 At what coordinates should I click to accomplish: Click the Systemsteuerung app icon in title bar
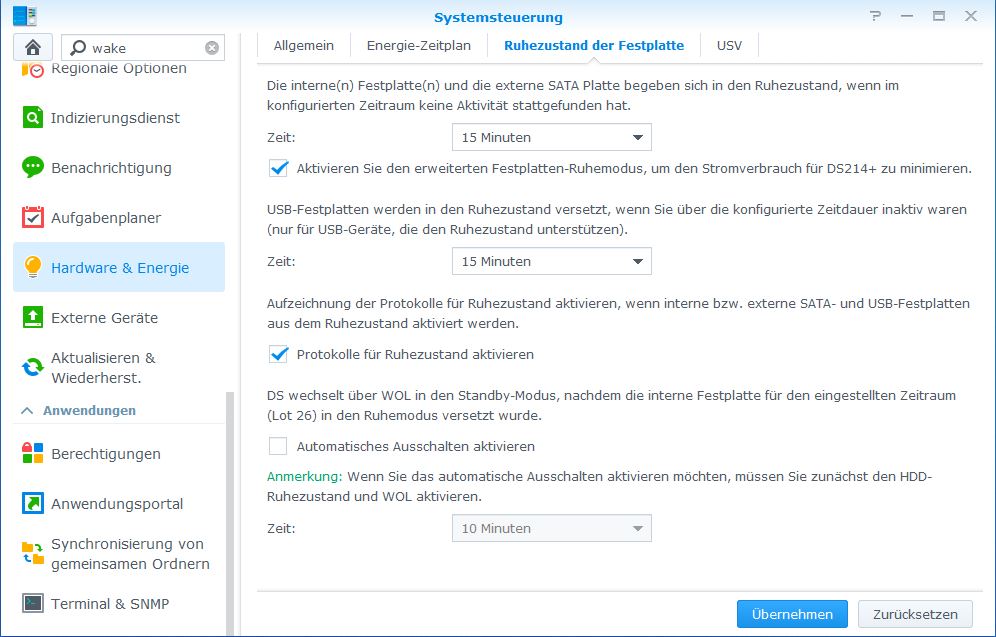[25, 16]
